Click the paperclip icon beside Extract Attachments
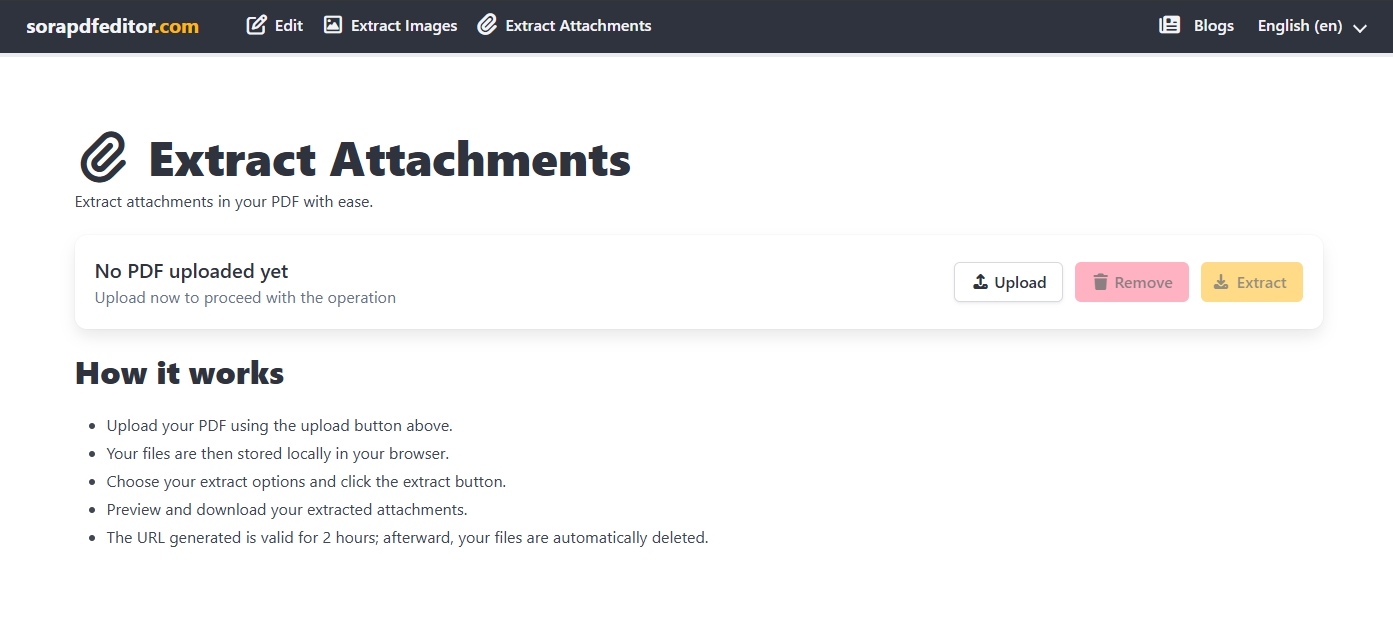1393x642 pixels. (x=487, y=25)
